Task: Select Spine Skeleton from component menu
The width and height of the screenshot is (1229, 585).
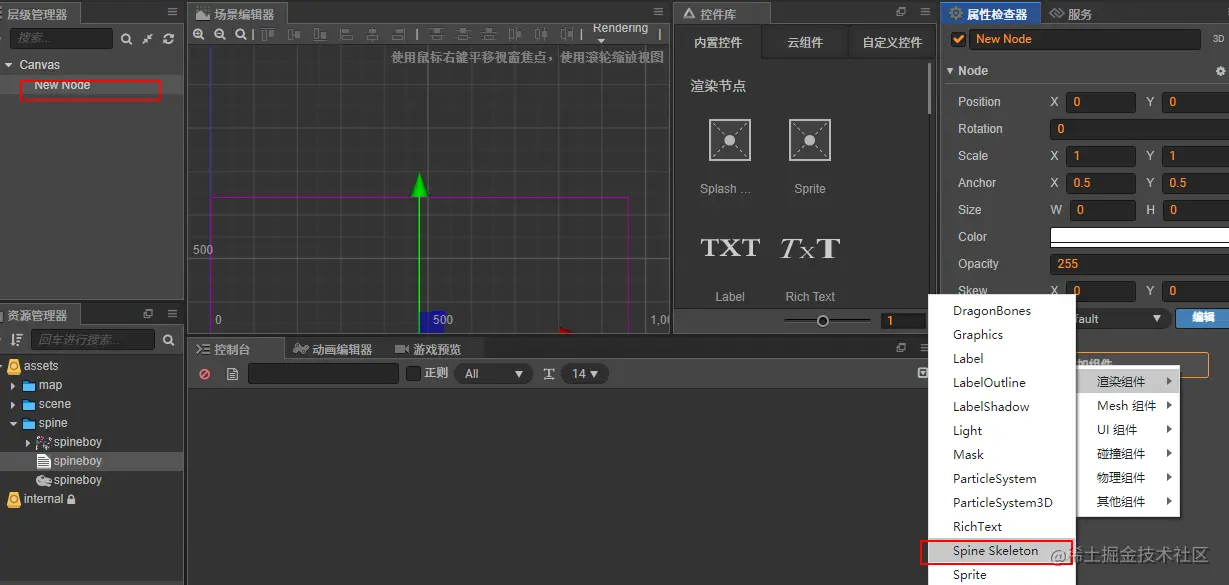Action: coord(1001,551)
